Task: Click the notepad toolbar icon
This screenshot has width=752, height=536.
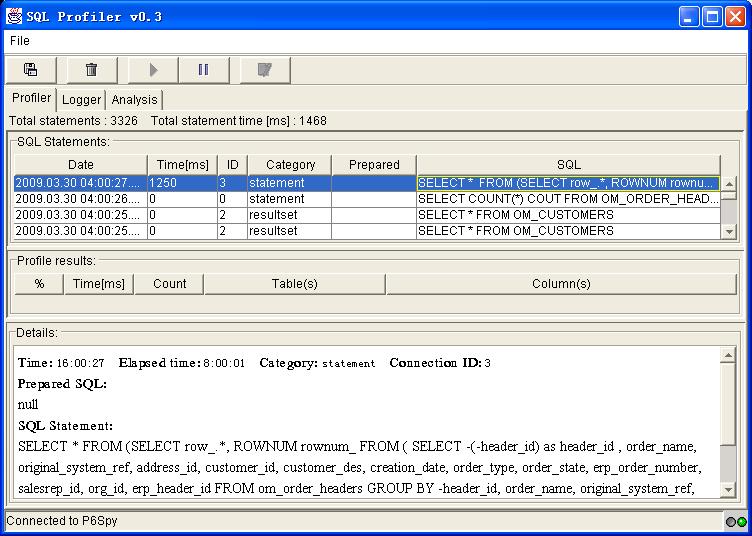Action: pyautogui.click(x=264, y=70)
